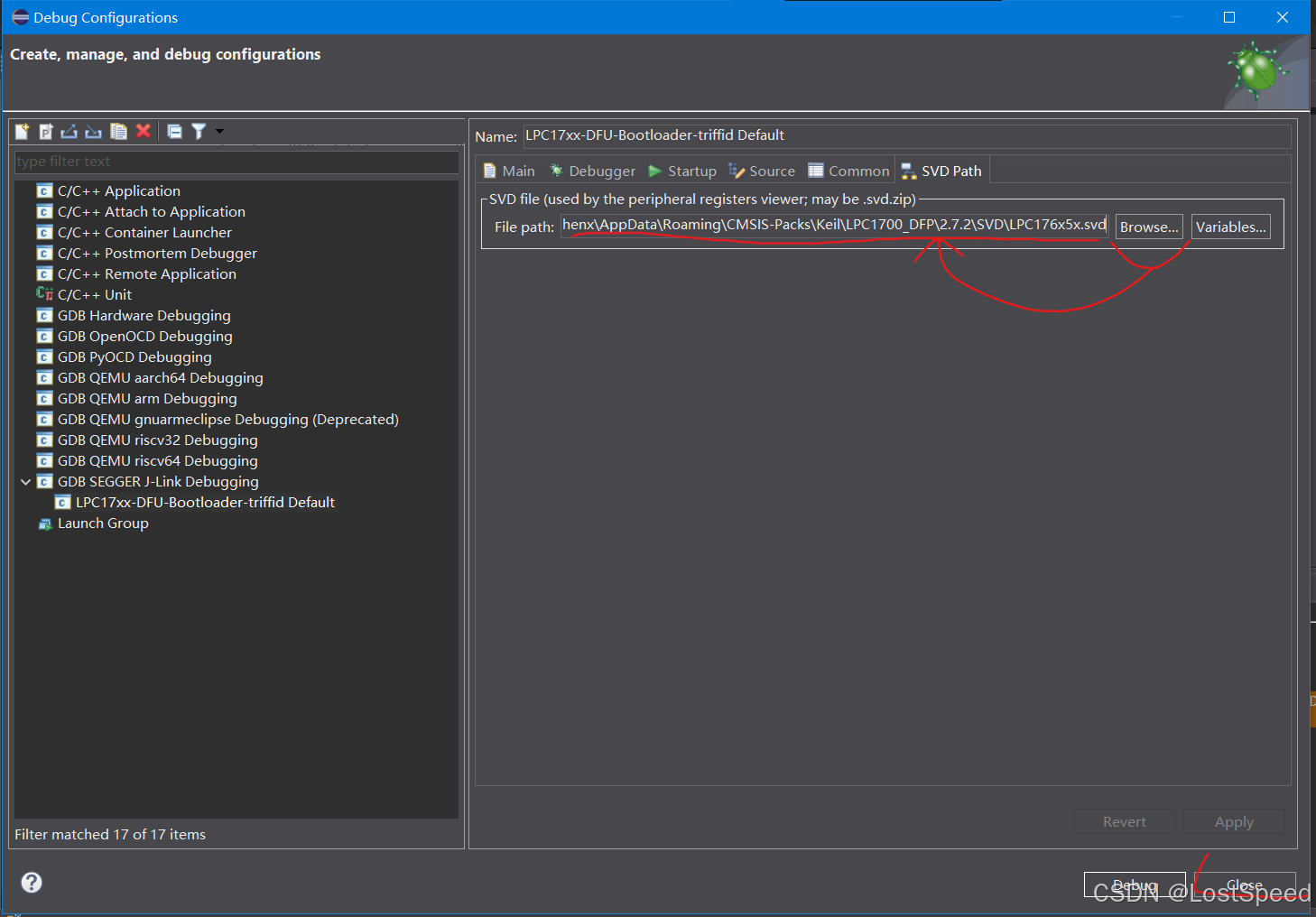The height and width of the screenshot is (917, 1316).
Task: Switch to SVD Path tab
Action: (x=941, y=171)
